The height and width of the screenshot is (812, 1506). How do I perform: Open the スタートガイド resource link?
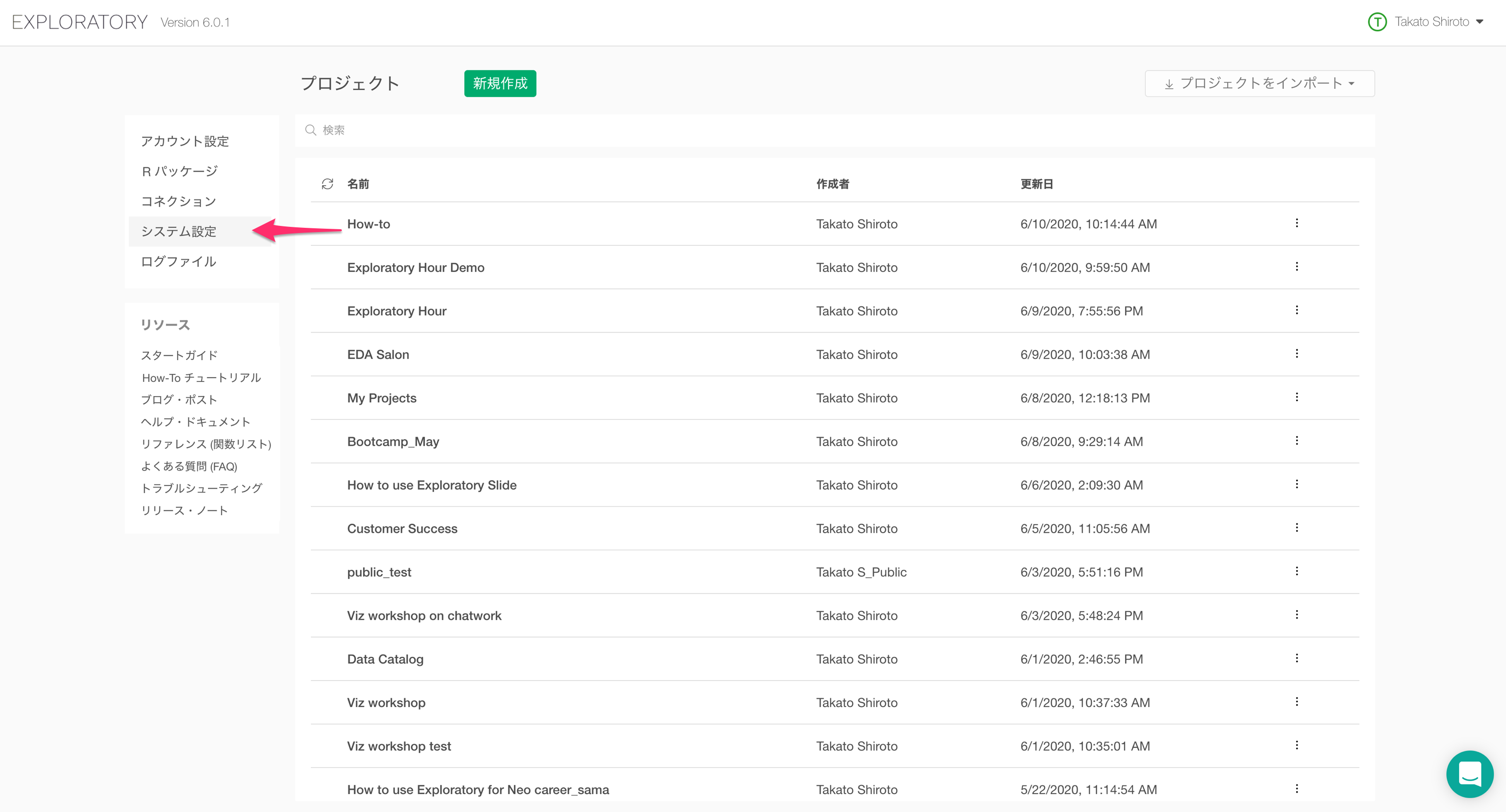pyautogui.click(x=179, y=355)
